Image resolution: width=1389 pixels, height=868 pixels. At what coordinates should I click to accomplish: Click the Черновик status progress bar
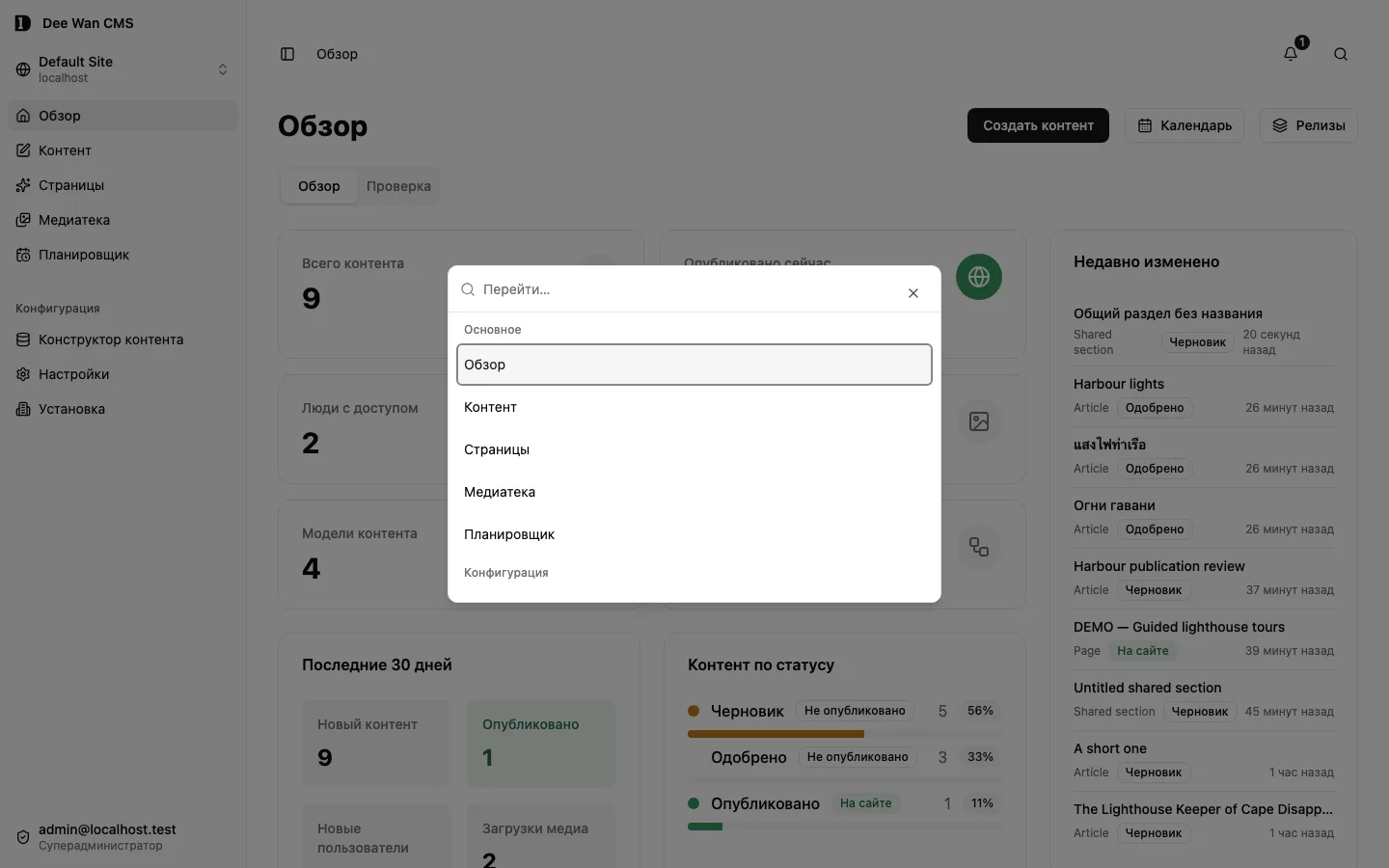click(845, 734)
